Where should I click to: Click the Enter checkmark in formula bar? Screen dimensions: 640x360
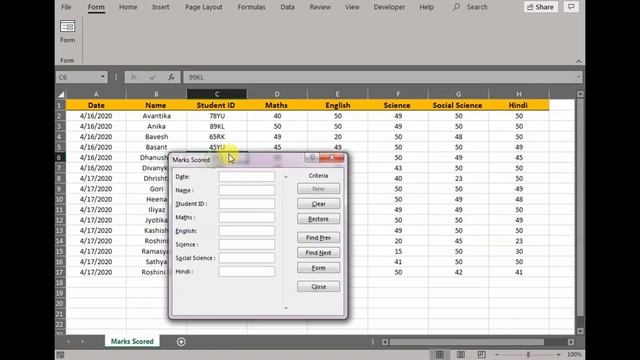153,77
